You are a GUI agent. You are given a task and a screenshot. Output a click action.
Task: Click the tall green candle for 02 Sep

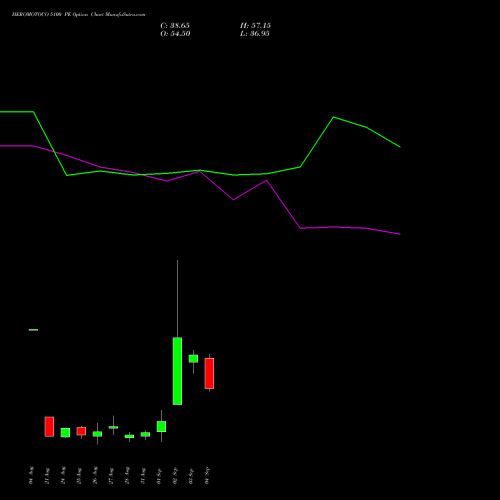177,371
